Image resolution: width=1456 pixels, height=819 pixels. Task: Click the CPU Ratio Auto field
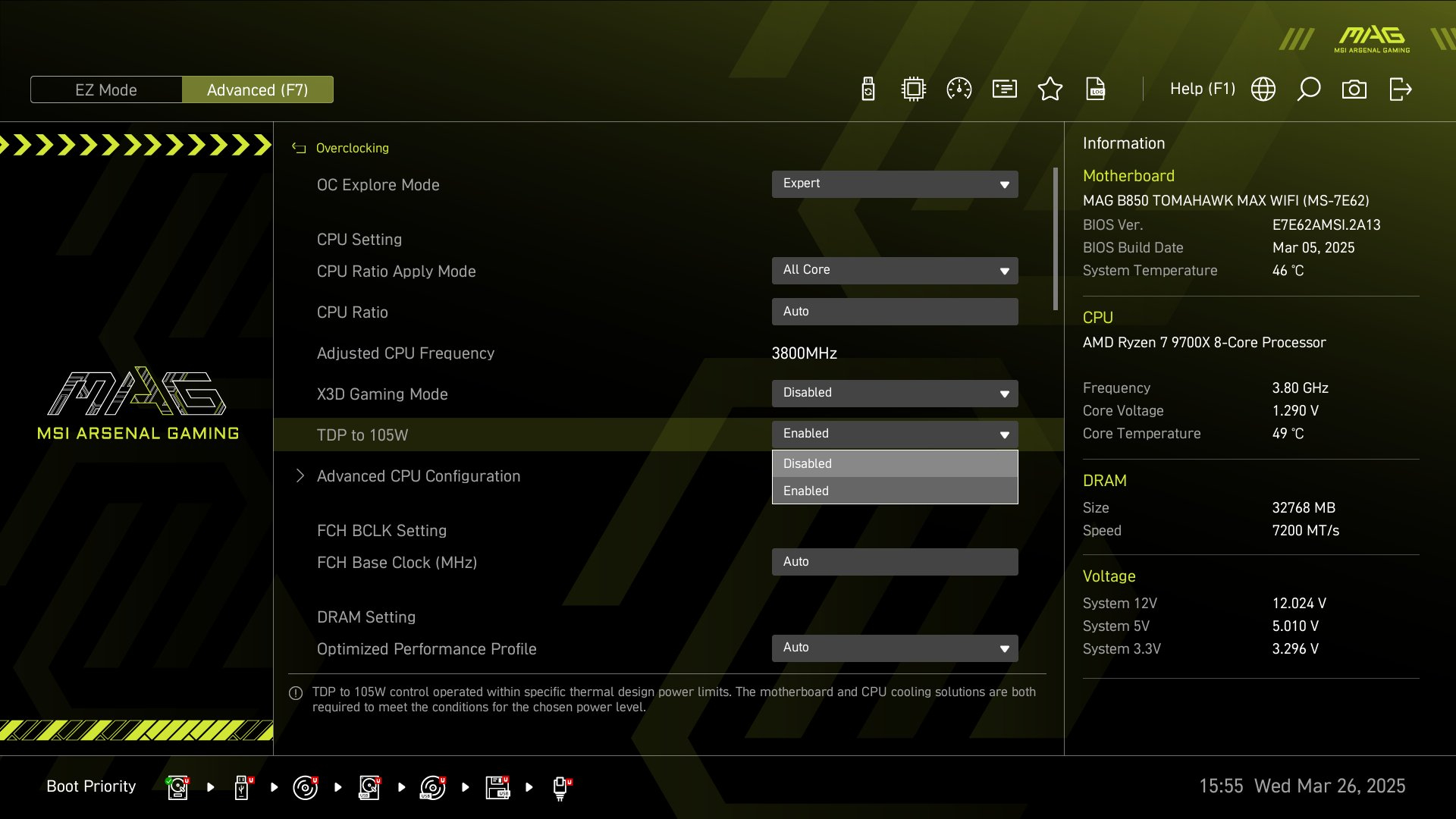tap(895, 312)
